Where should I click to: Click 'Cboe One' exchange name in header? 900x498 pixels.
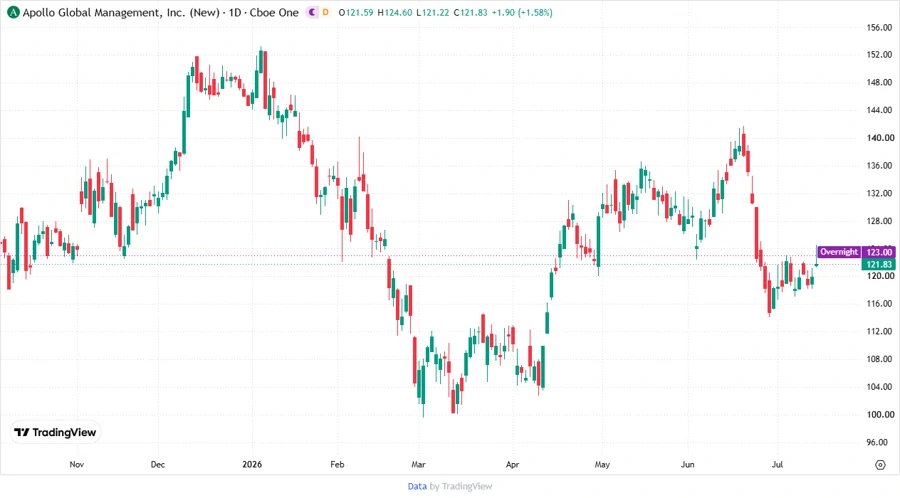[274, 12]
